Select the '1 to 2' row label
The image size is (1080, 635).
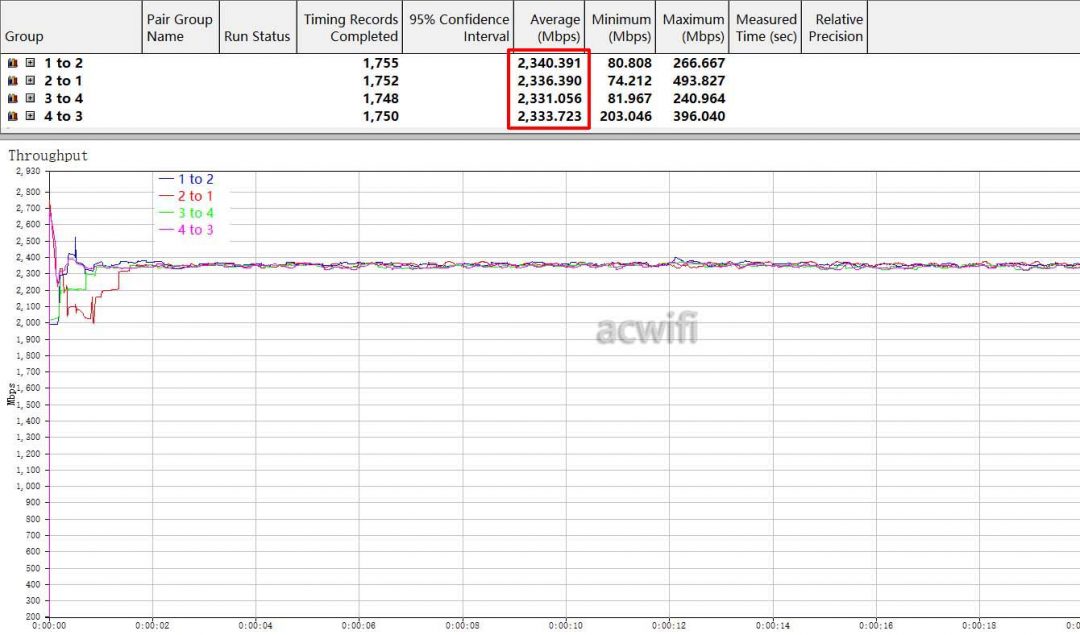tap(63, 63)
